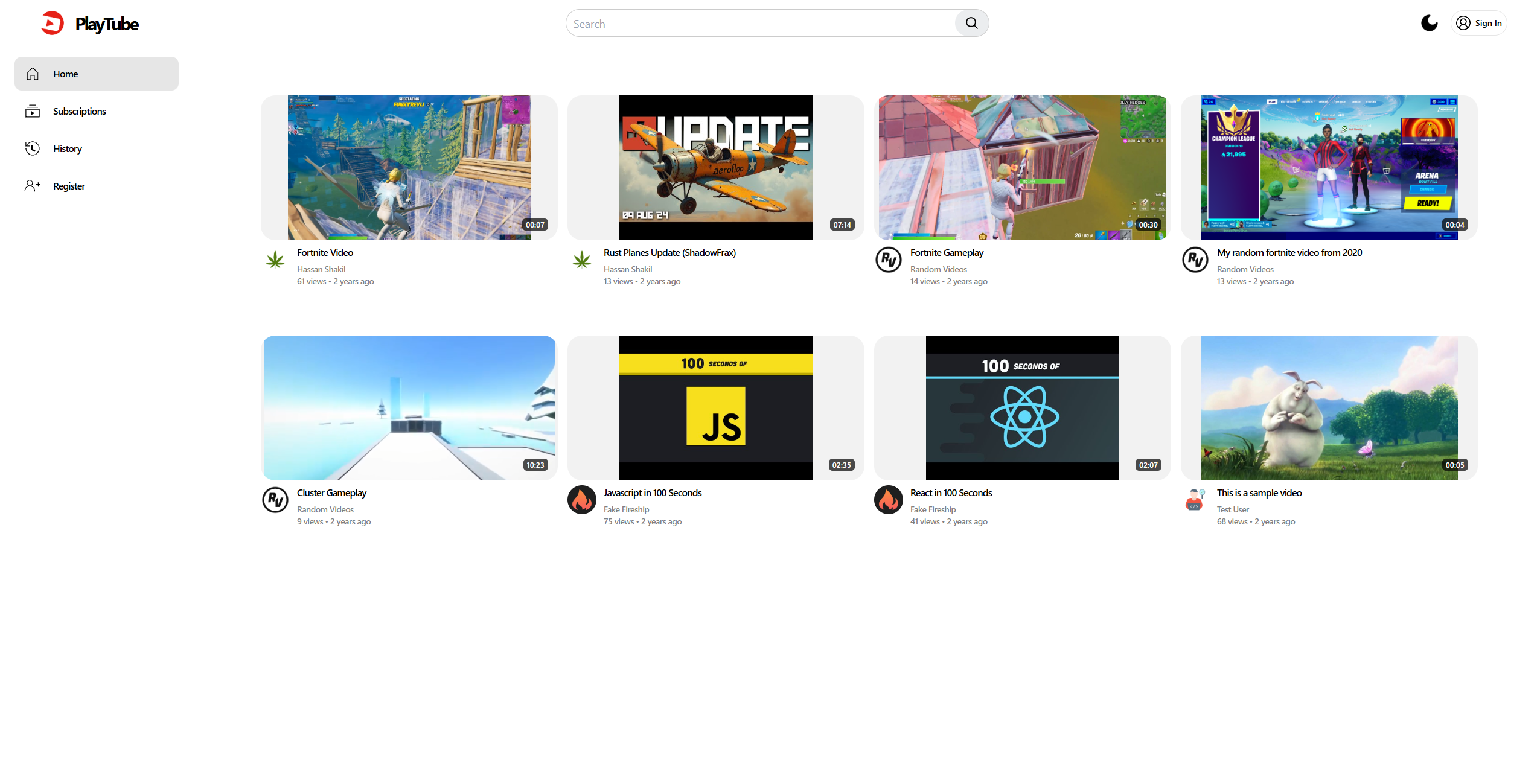Click the leaf avatar beside Rust Planes Update

click(x=582, y=260)
